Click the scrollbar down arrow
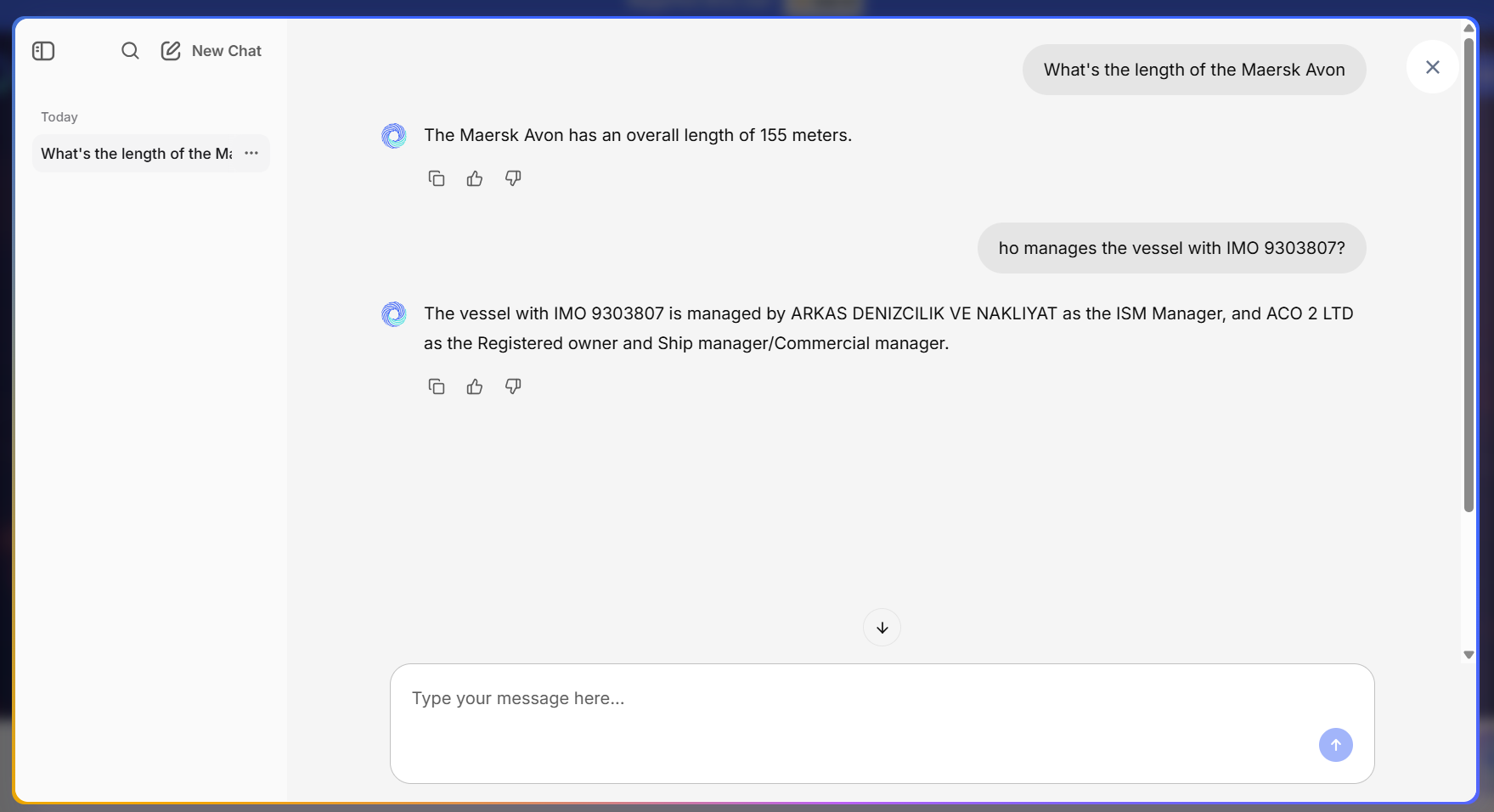This screenshot has height=812, width=1494. point(1469,655)
